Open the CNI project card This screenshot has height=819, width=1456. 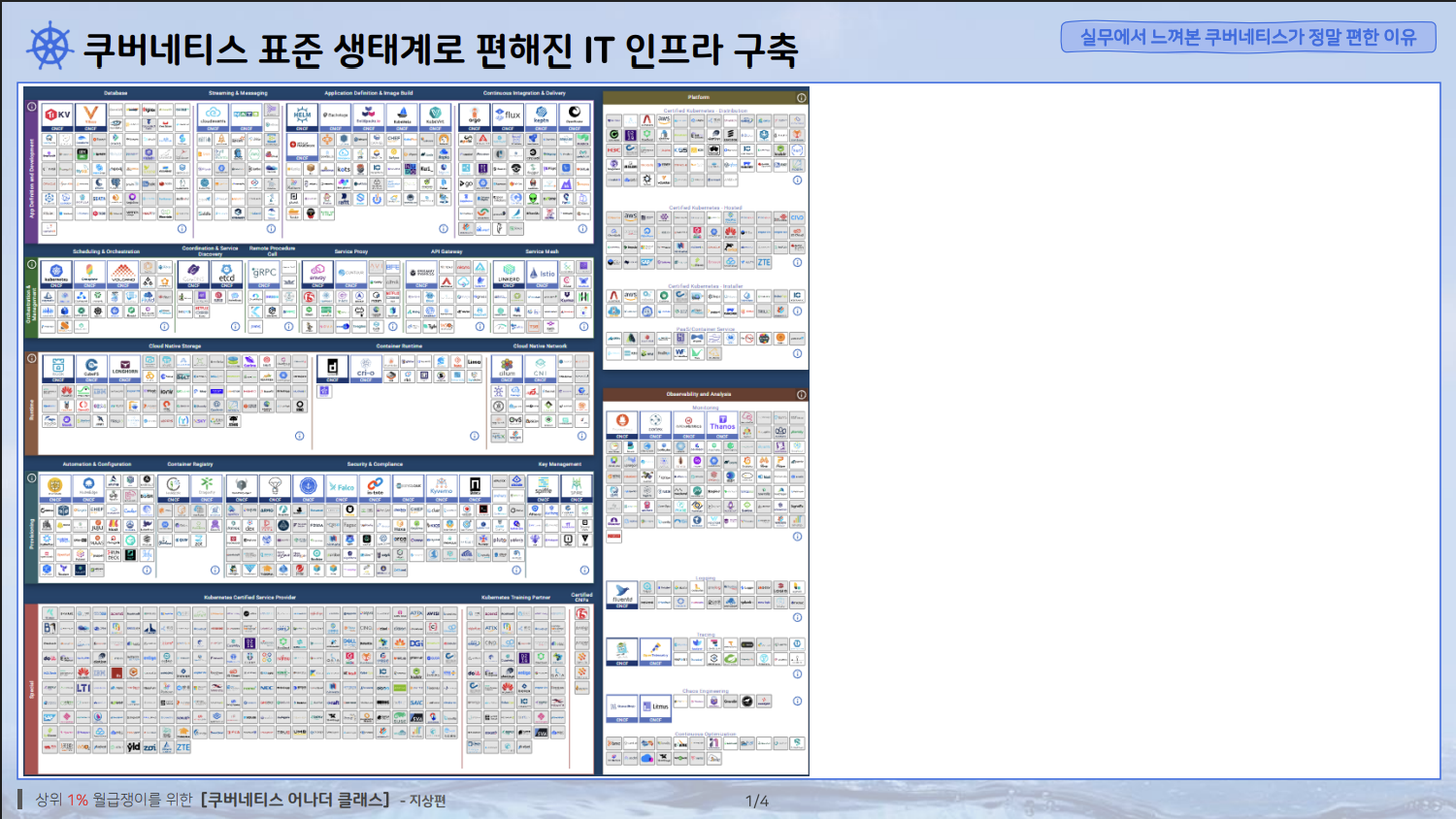click(541, 369)
